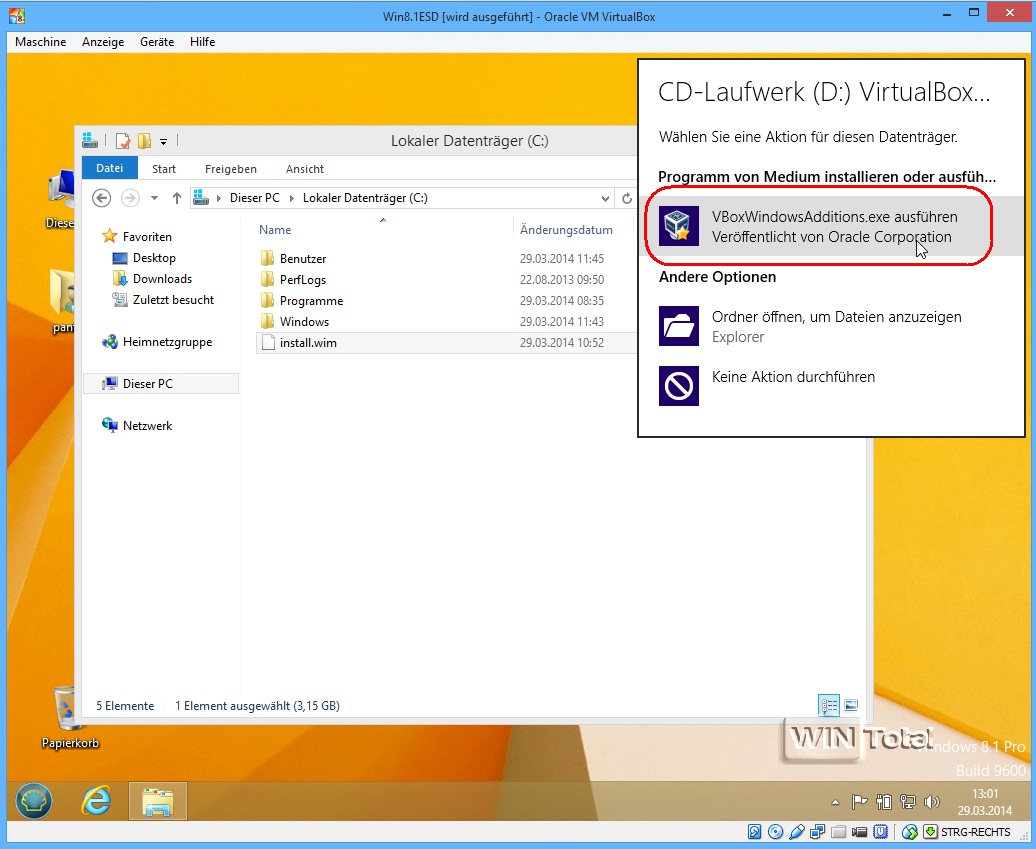Screen dimensions: 1036x849
Task: Open the Geräte menu
Action: [x=157, y=42]
